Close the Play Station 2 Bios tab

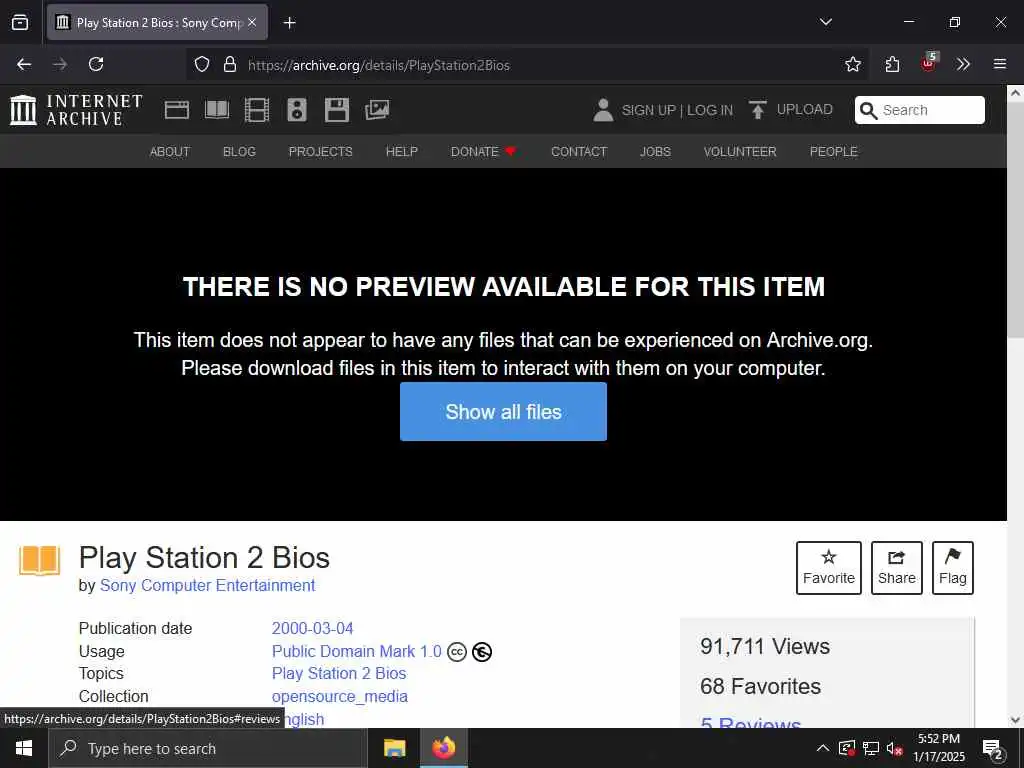tap(252, 22)
